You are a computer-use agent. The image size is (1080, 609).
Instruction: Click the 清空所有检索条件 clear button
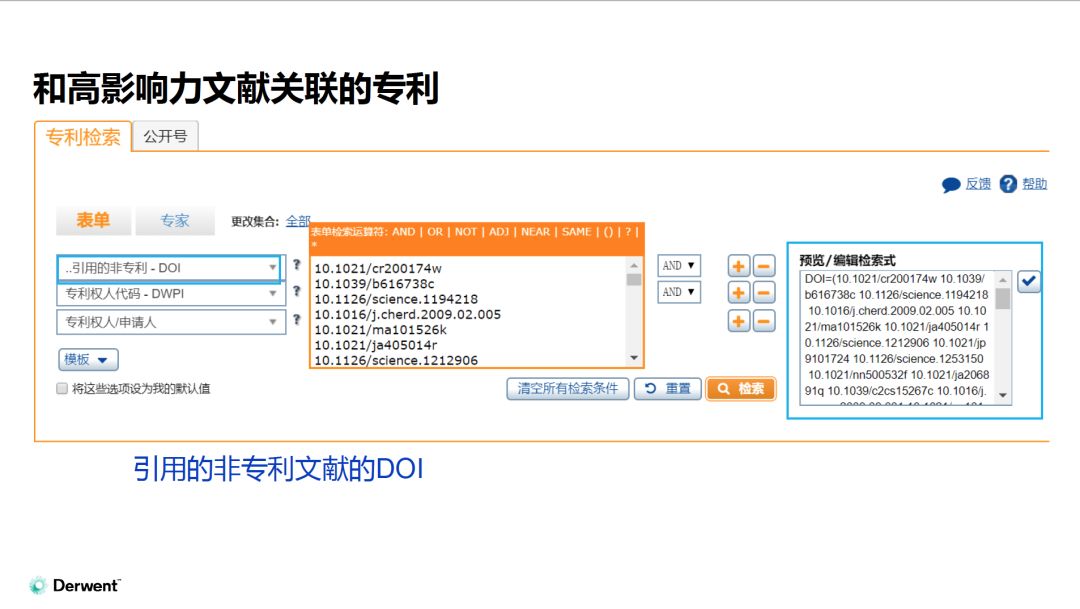568,389
